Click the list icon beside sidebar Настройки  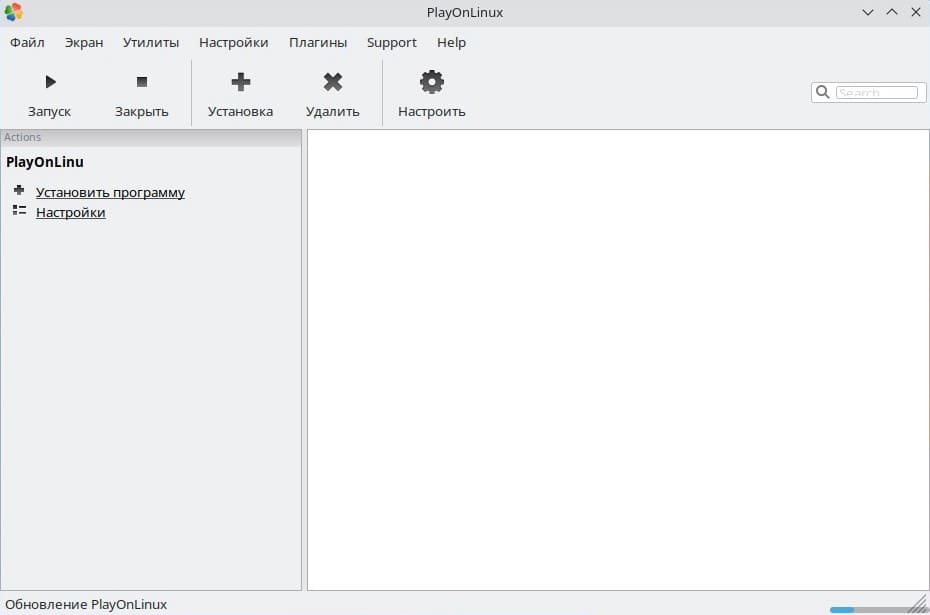coord(19,211)
